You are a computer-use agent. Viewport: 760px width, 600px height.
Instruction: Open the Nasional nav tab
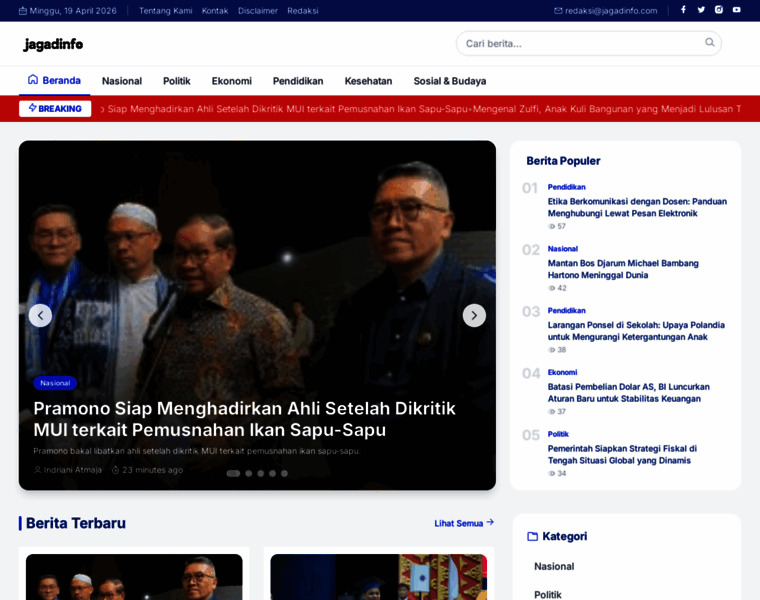[122, 81]
